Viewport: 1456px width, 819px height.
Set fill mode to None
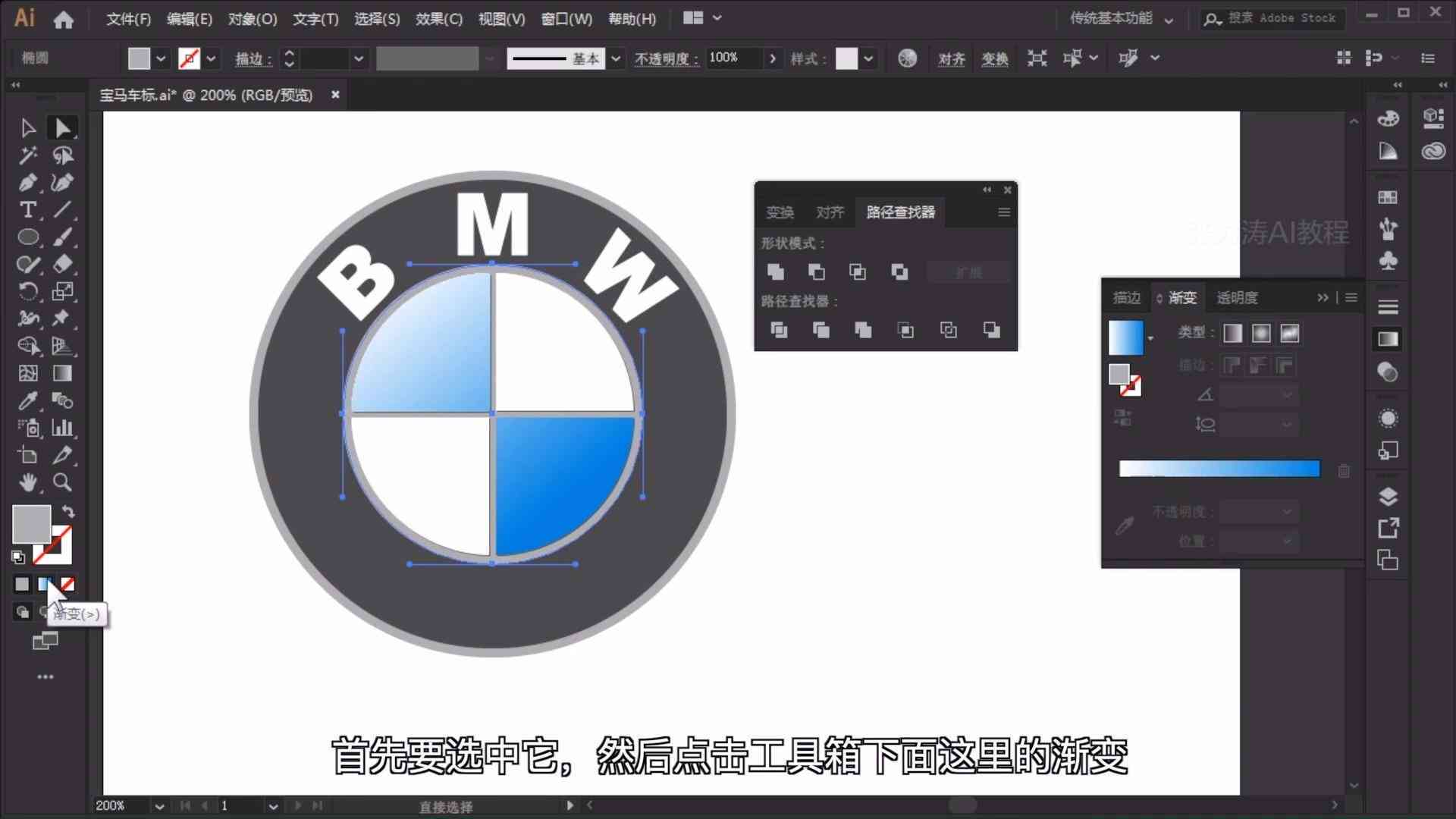pyautogui.click(x=67, y=584)
